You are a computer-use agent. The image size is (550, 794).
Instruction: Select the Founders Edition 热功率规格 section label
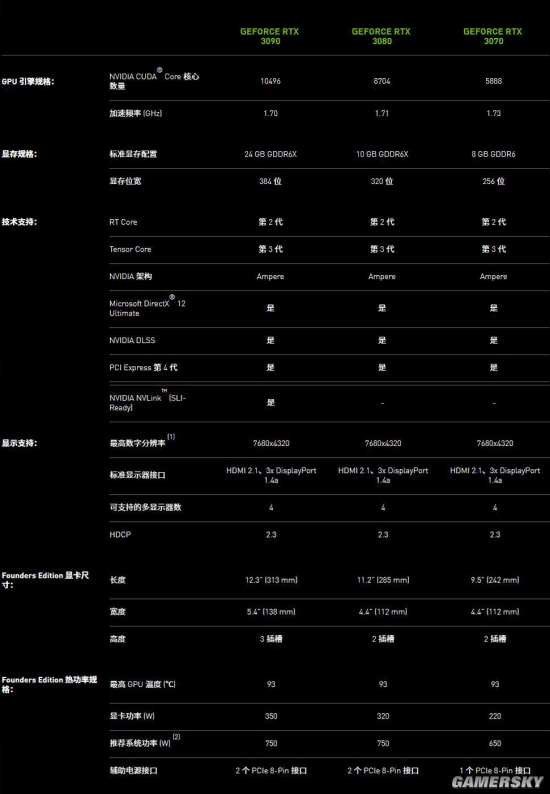(49, 684)
